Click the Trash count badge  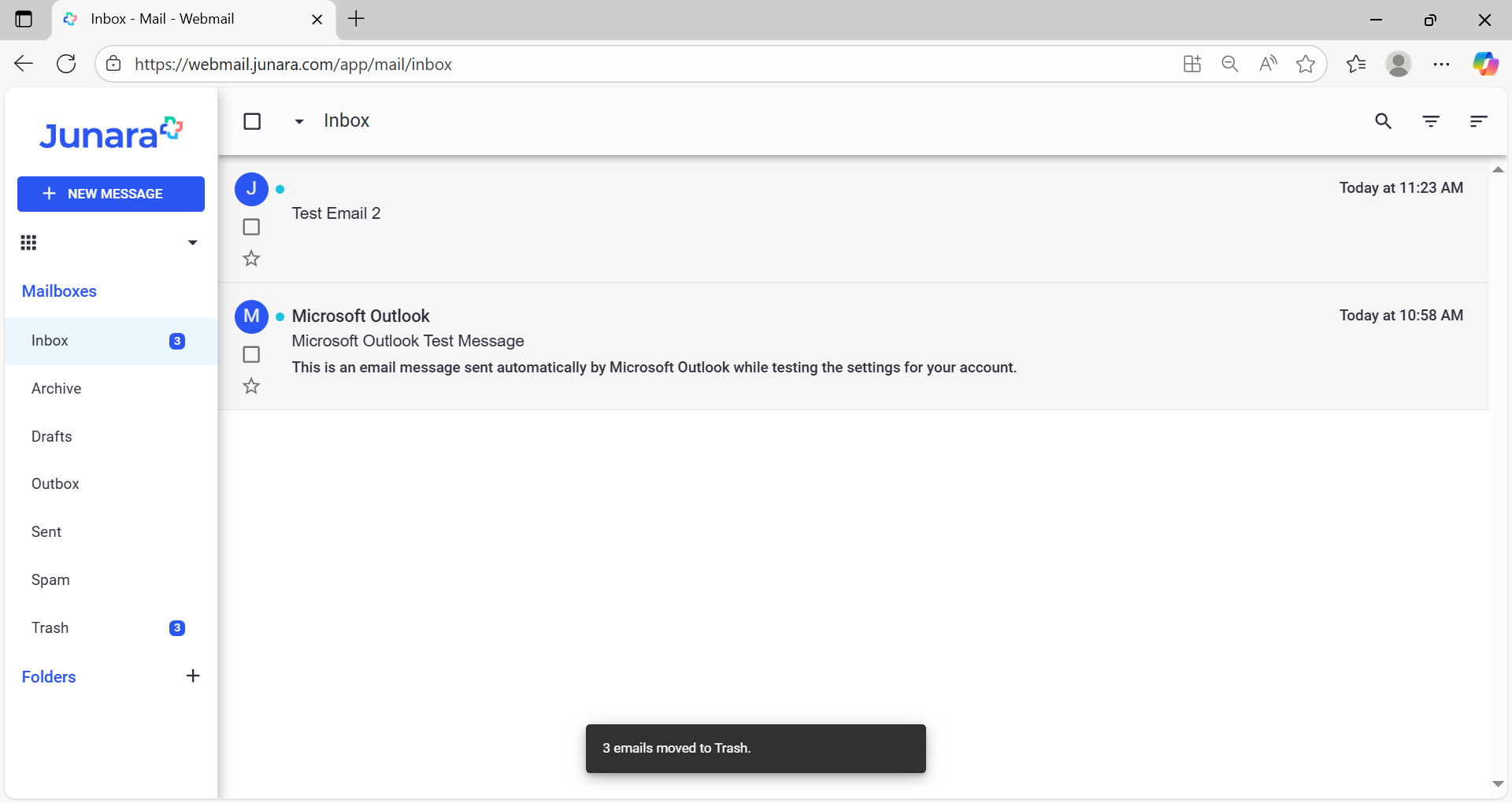[177, 628]
